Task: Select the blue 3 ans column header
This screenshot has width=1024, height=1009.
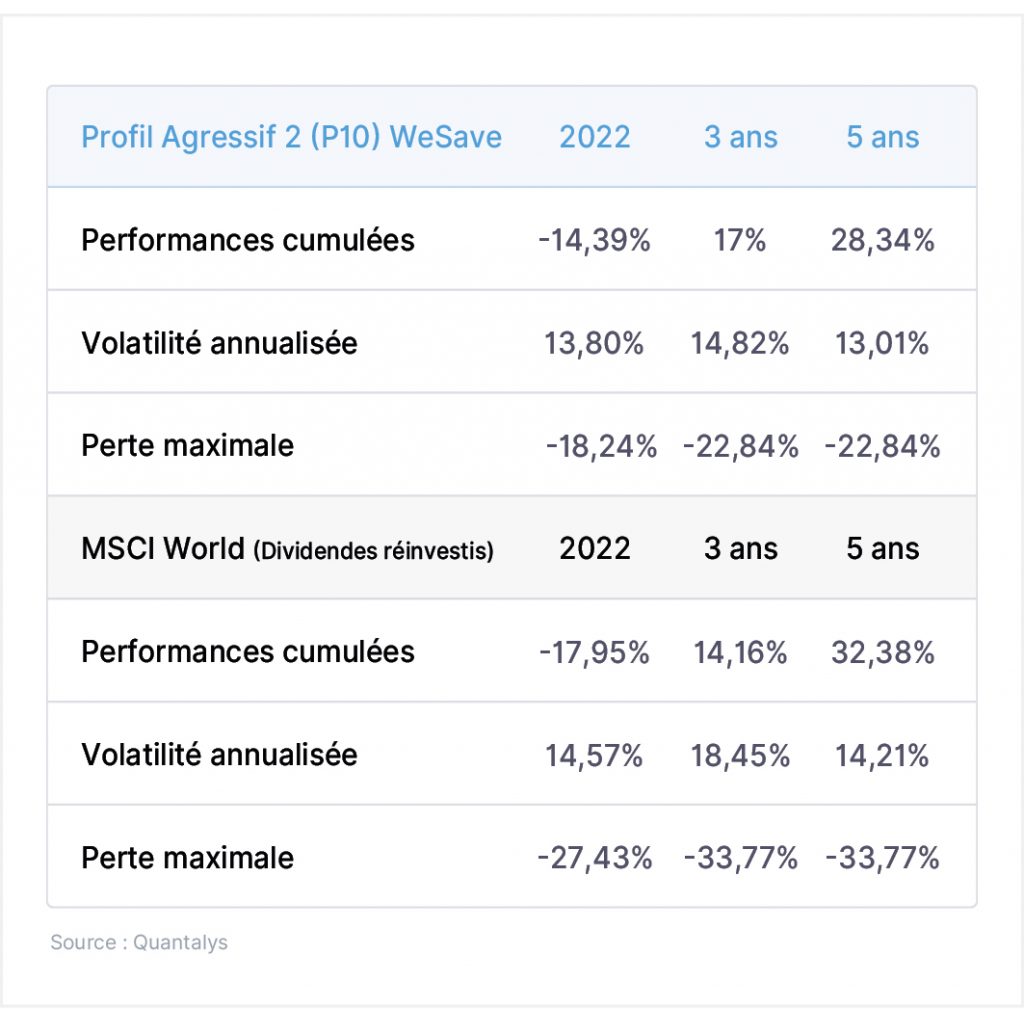Action: click(741, 137)
